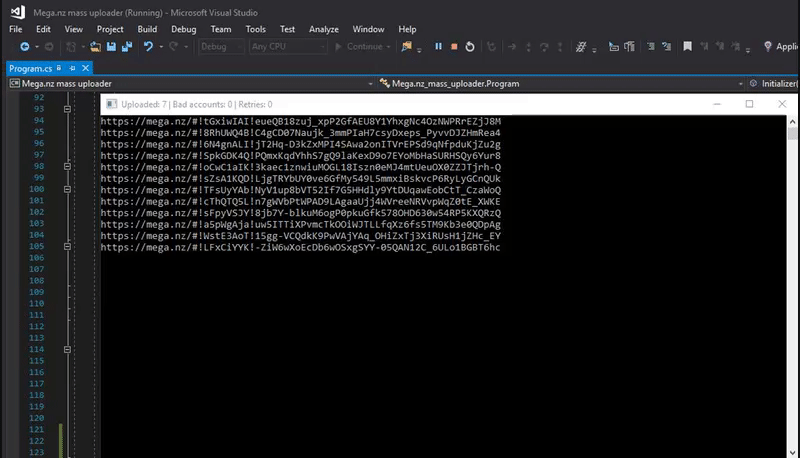
Task: Toggle a bookmark with Bookmark icon
Action: [687, 46]
